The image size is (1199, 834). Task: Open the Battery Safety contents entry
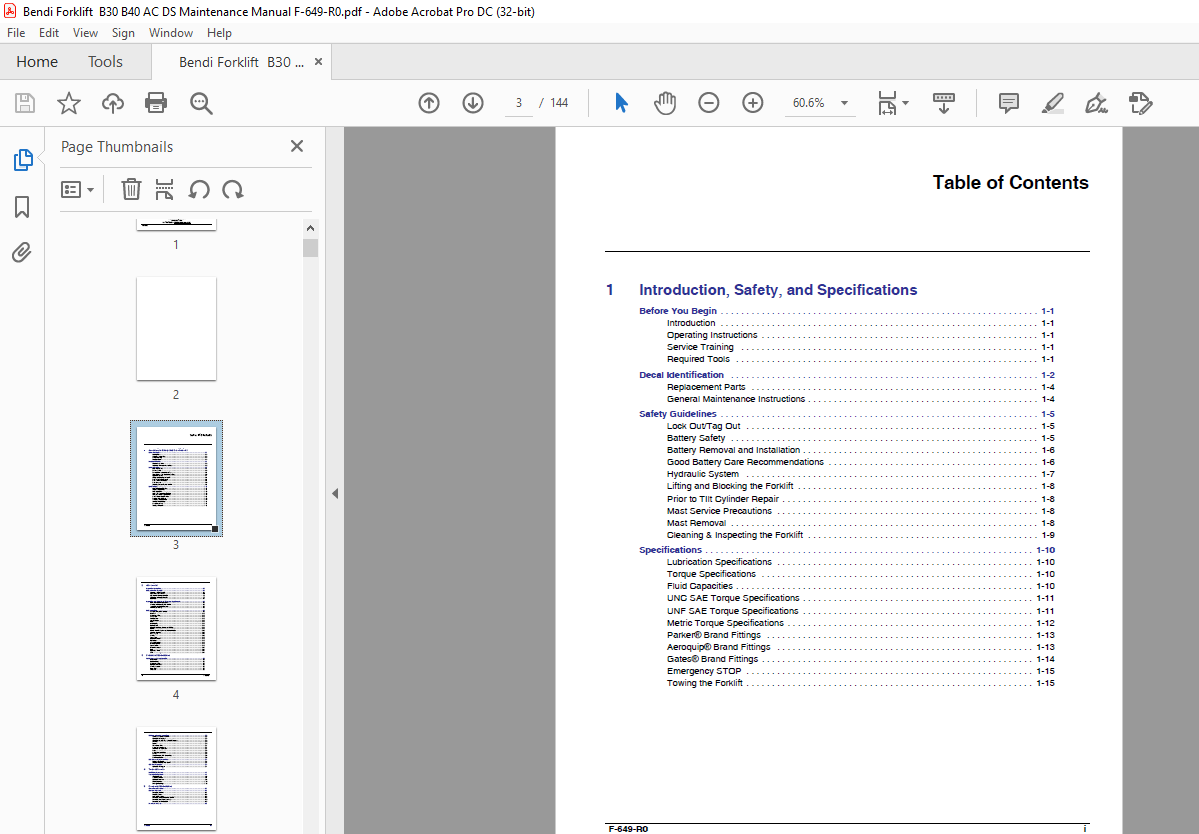(696, 438)
